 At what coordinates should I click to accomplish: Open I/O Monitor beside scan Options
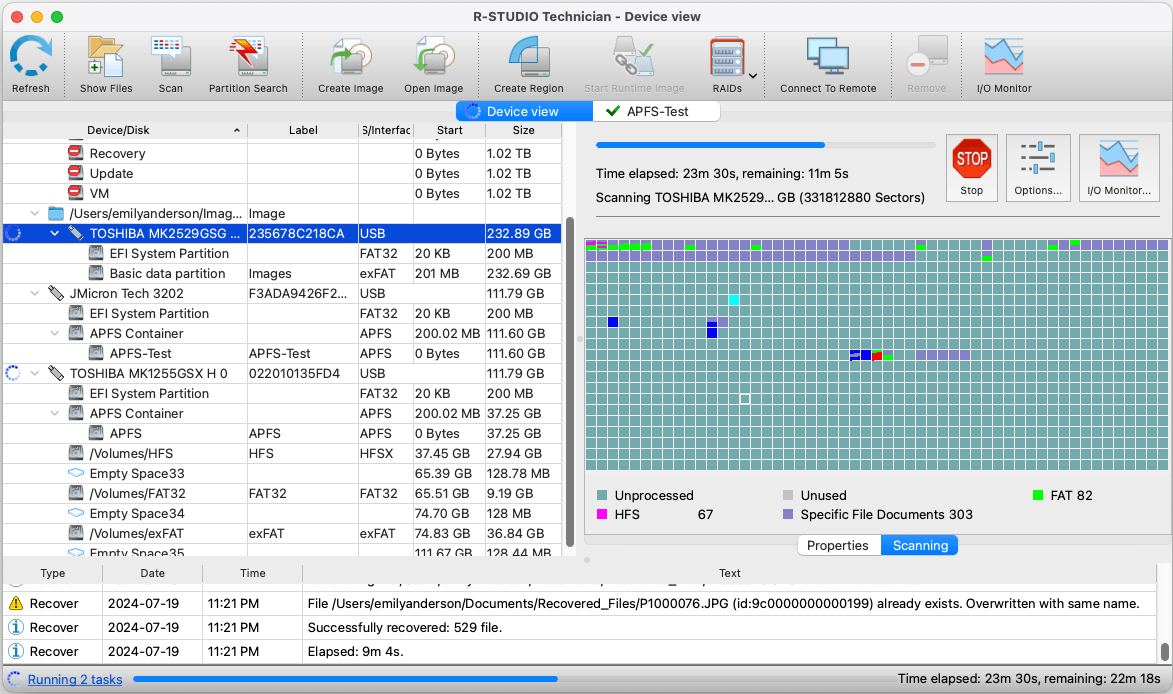[1119, 168]
